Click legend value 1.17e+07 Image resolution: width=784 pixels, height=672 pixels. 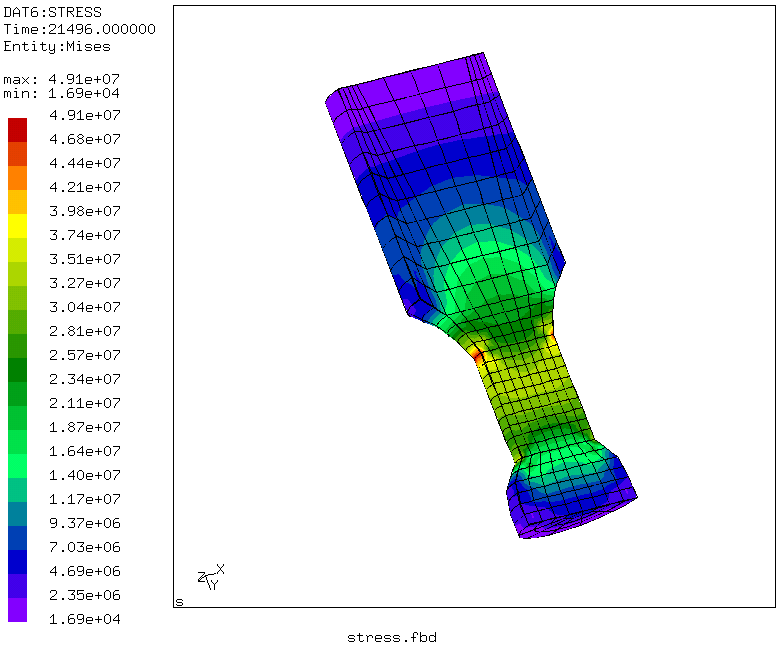coord(85,499)
